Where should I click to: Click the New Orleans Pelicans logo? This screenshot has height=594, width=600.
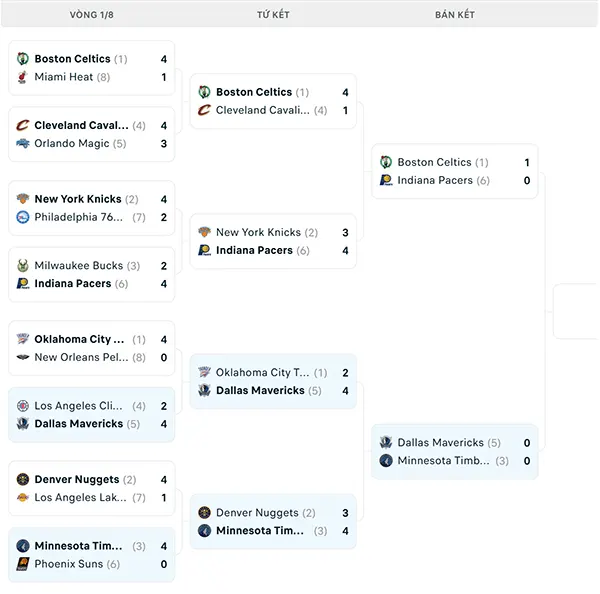click(23, 357)
